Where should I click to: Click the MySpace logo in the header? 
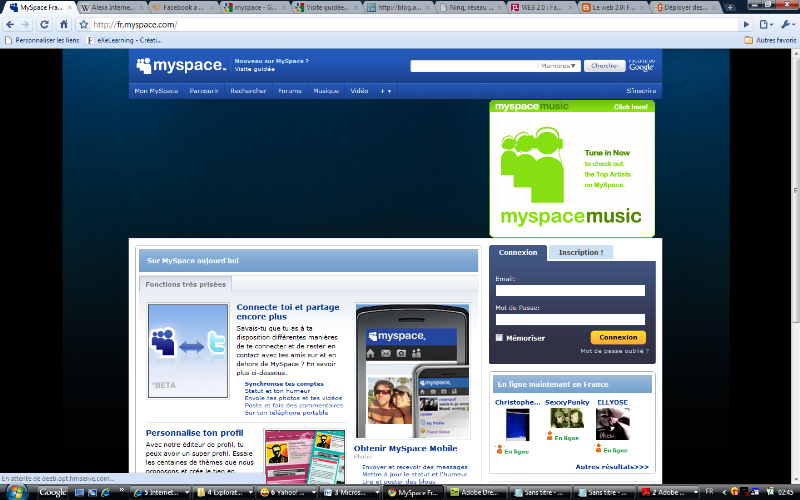[180, 65]
